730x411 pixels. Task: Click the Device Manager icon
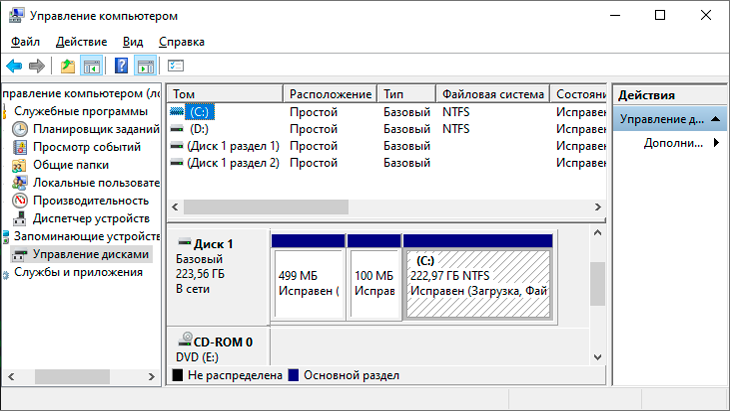pyautogui.click(x=20, y=218)
